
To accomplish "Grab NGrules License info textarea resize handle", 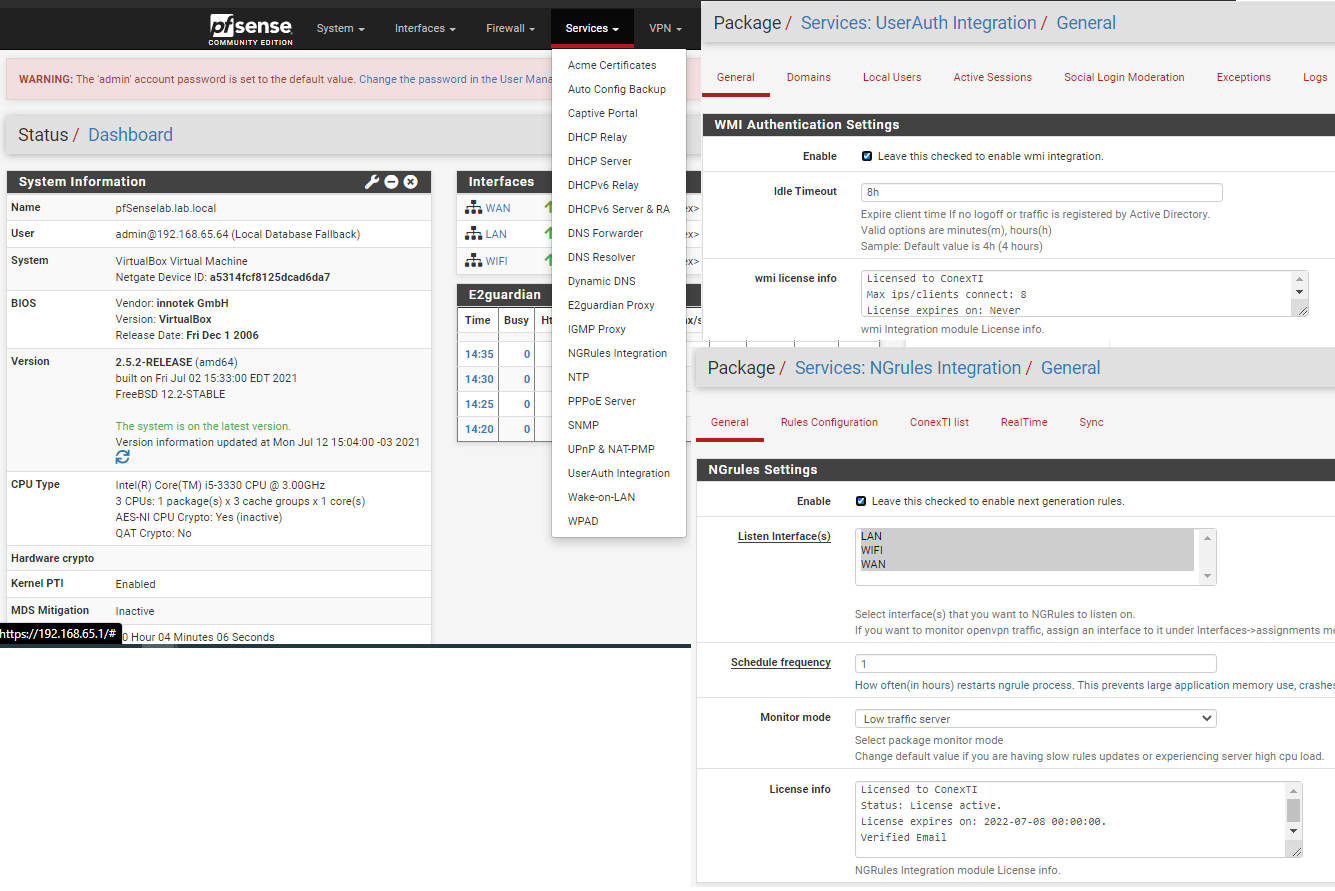I will point(1296,851).
